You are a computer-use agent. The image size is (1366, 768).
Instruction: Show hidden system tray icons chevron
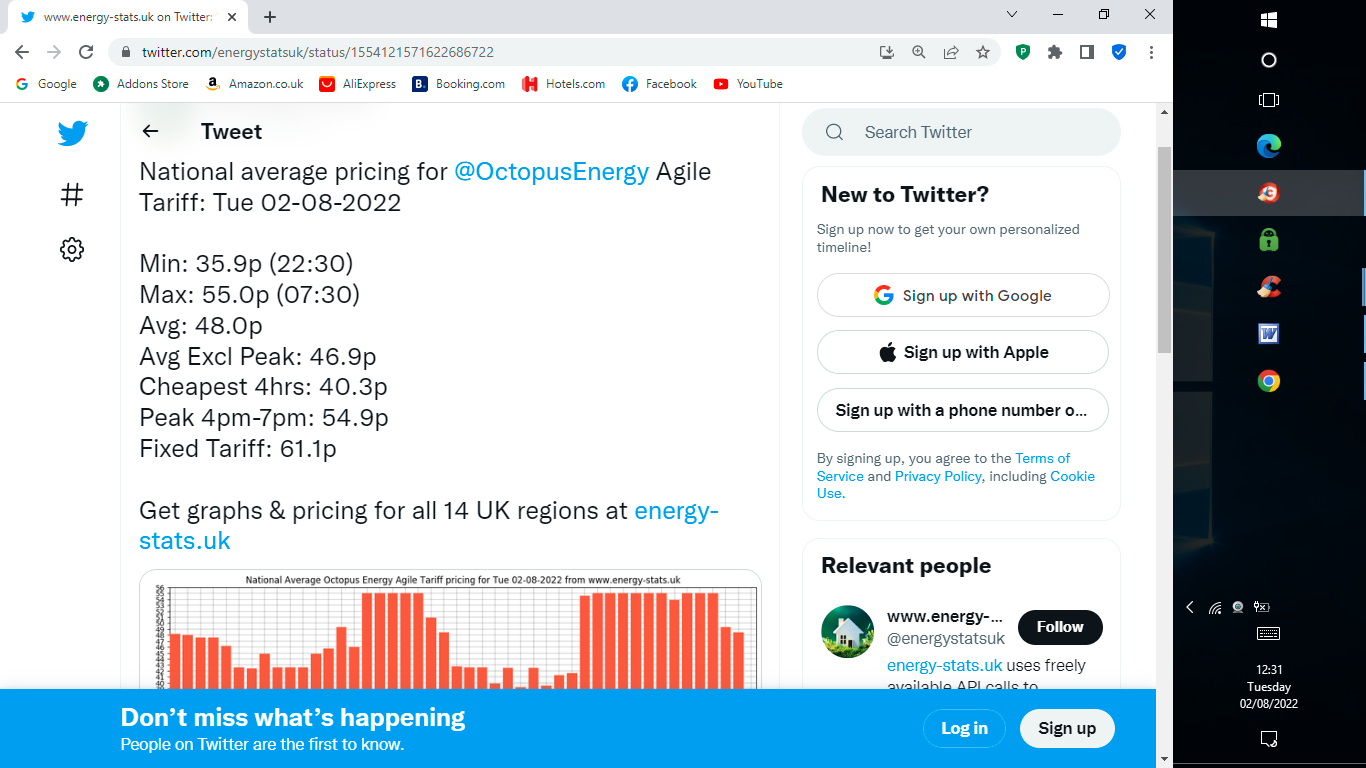[x=1190, y=607]
